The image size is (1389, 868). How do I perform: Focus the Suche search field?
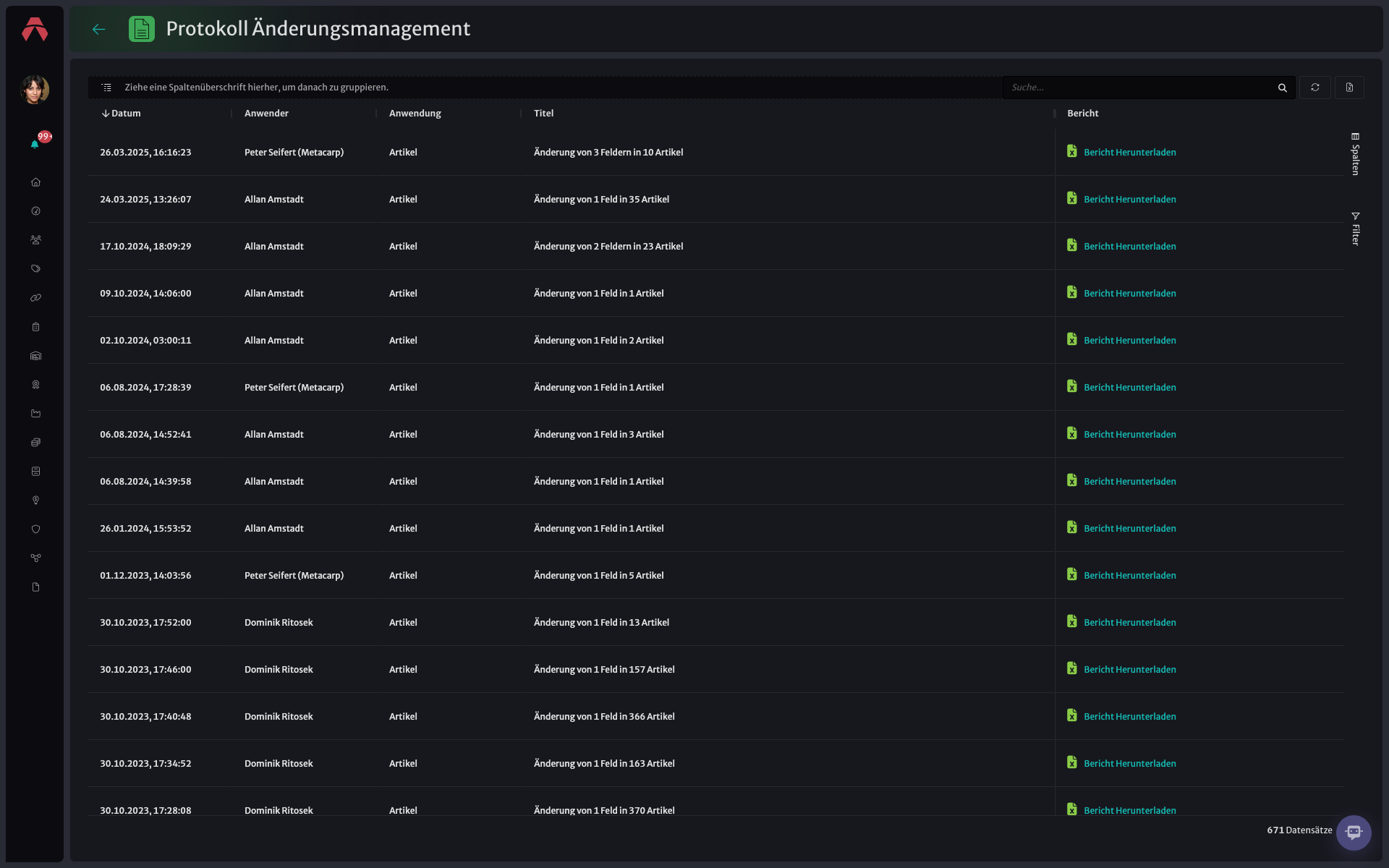(1139, 88)
